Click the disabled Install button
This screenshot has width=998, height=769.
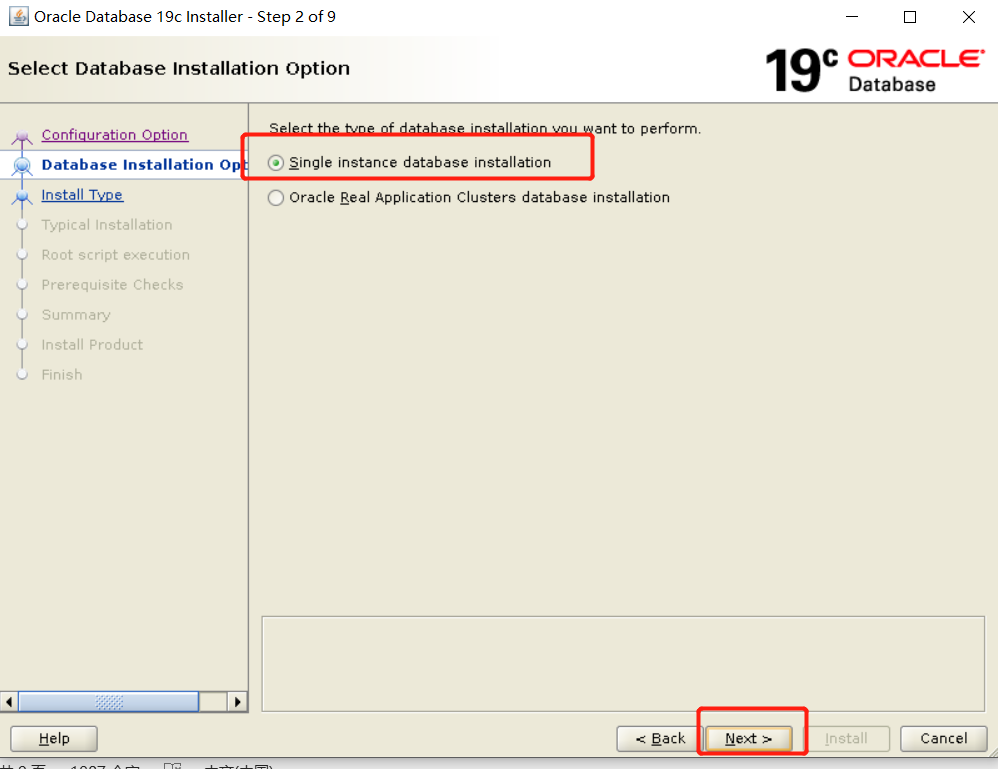(x=846, y=738)
